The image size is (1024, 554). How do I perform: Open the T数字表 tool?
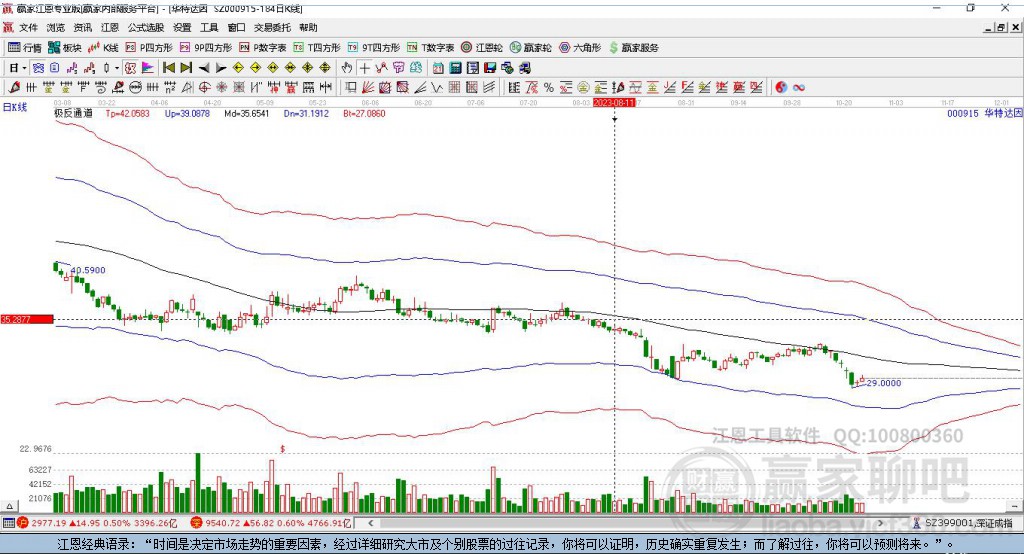point(430,48)
